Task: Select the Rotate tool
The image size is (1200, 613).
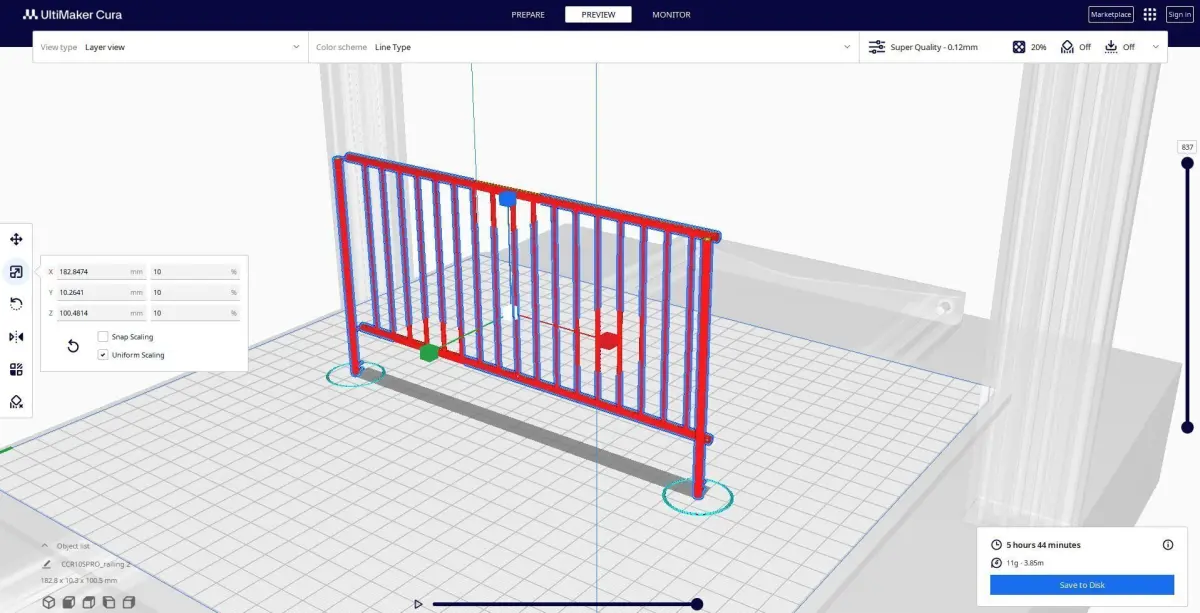Action: [x=16, y=304]
